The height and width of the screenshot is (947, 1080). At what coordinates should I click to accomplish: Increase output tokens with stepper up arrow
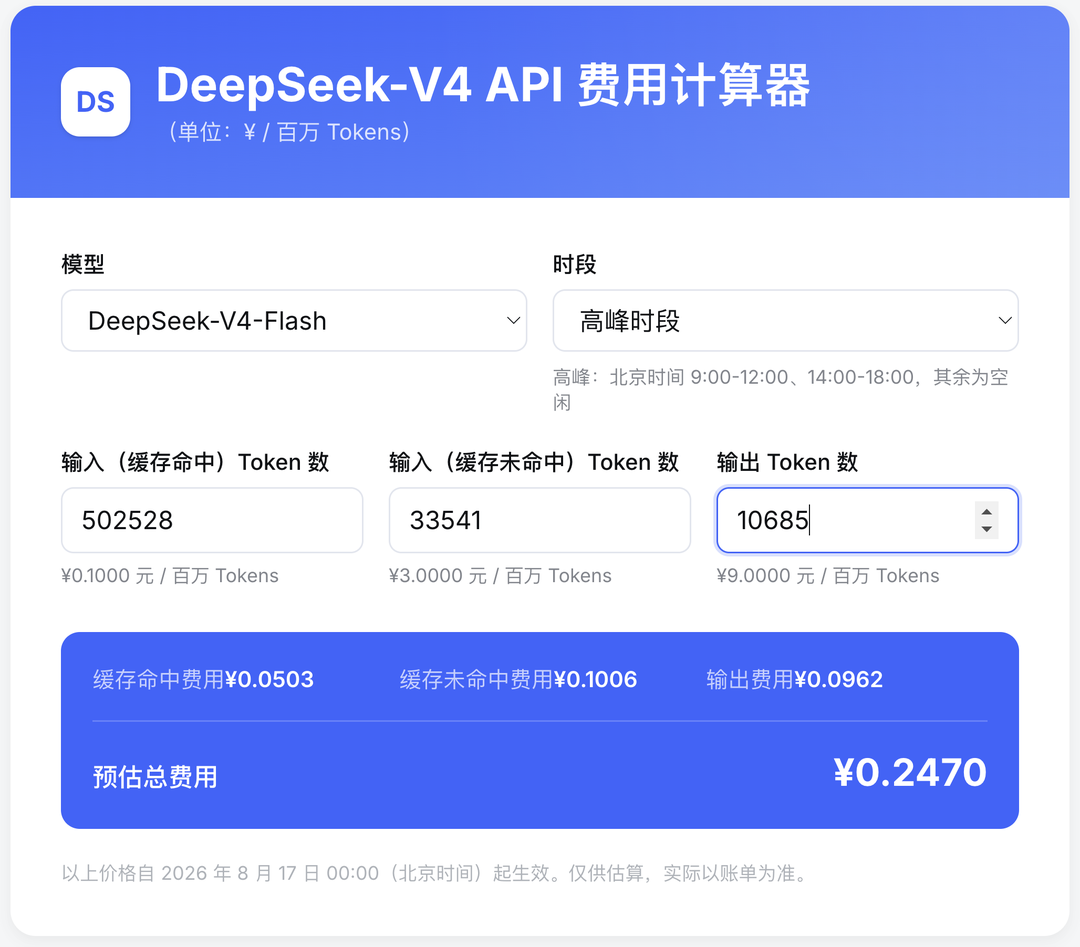[987, 512]
